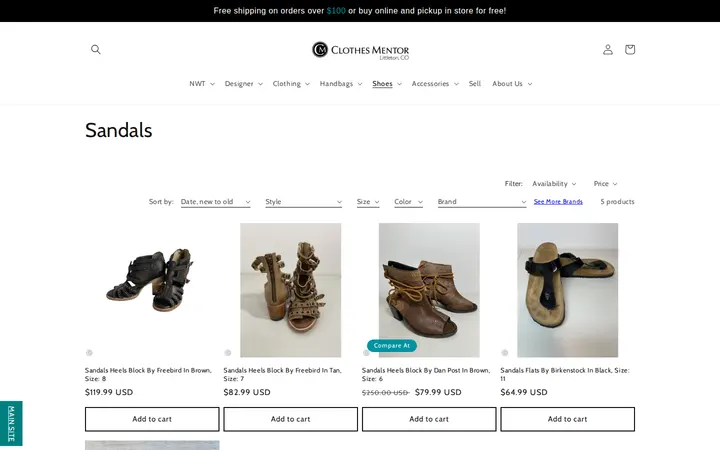The width and height of the screenshot is (720, 450).
Task: Open the Sell page link
Action: [475, 84]
